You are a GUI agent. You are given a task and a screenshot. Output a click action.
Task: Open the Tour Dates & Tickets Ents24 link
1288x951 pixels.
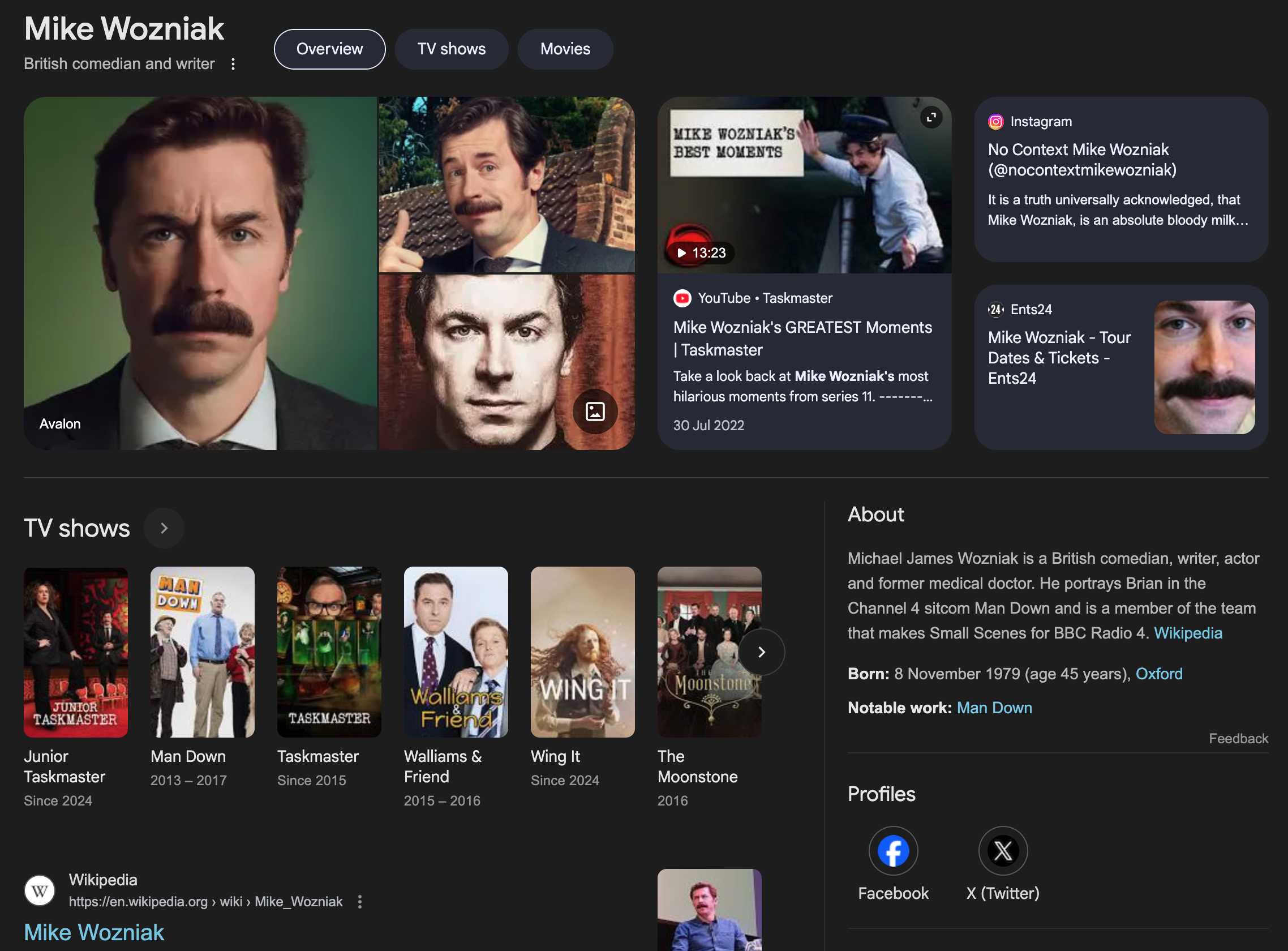[1059, 358]
